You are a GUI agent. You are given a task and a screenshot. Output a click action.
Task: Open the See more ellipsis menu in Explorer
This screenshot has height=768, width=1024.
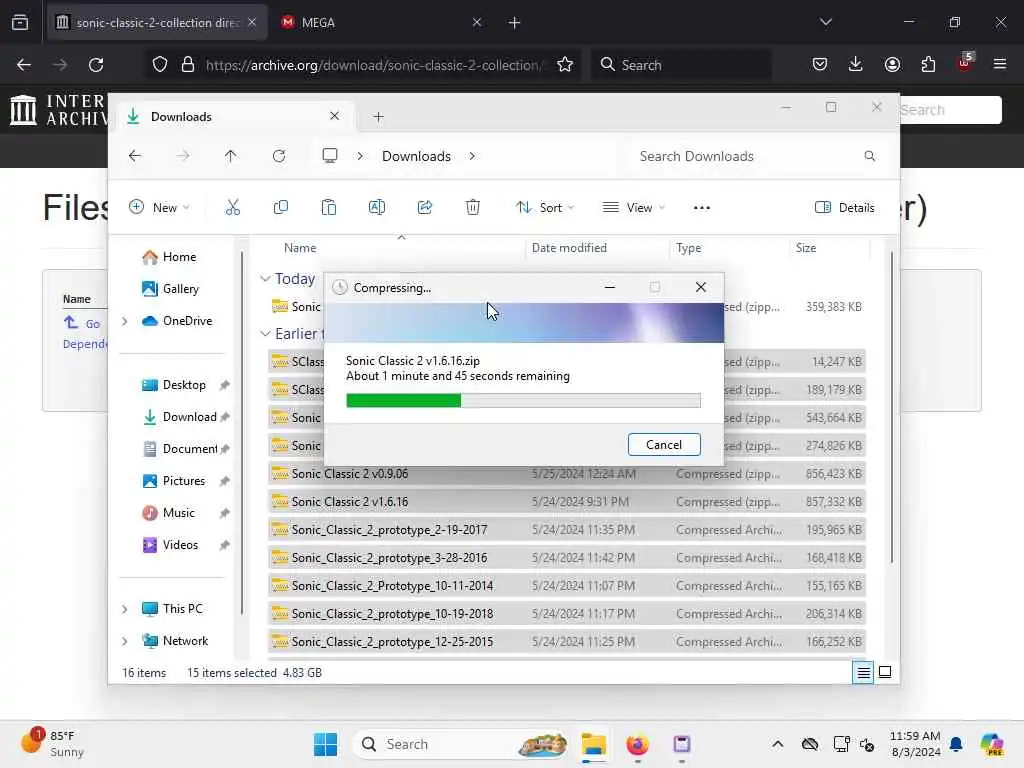(701, 208)
